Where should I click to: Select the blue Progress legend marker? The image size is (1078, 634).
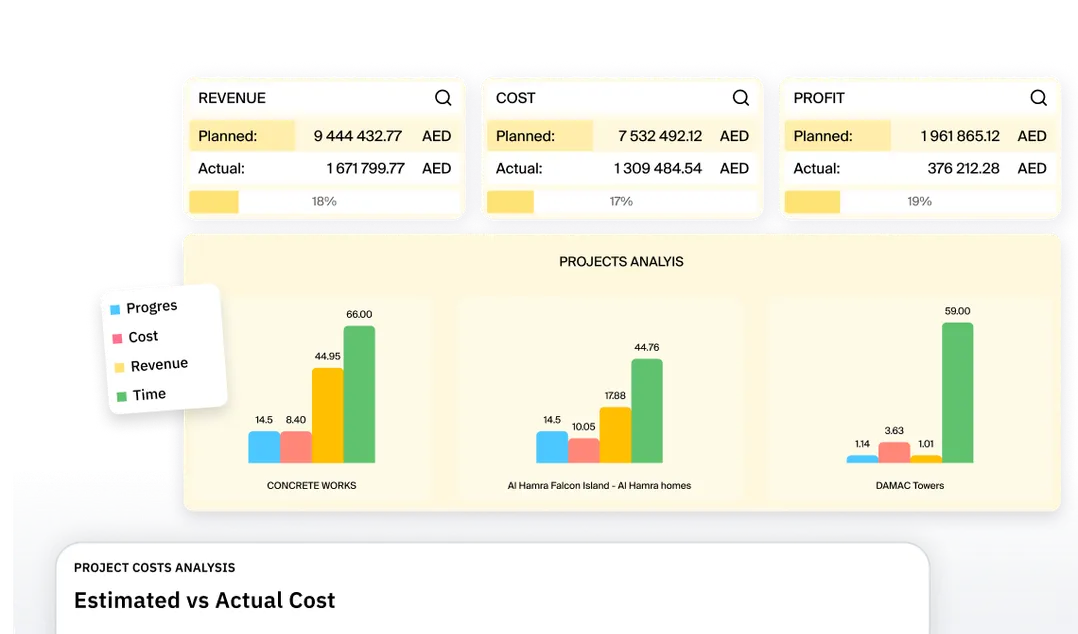(116, 308)
